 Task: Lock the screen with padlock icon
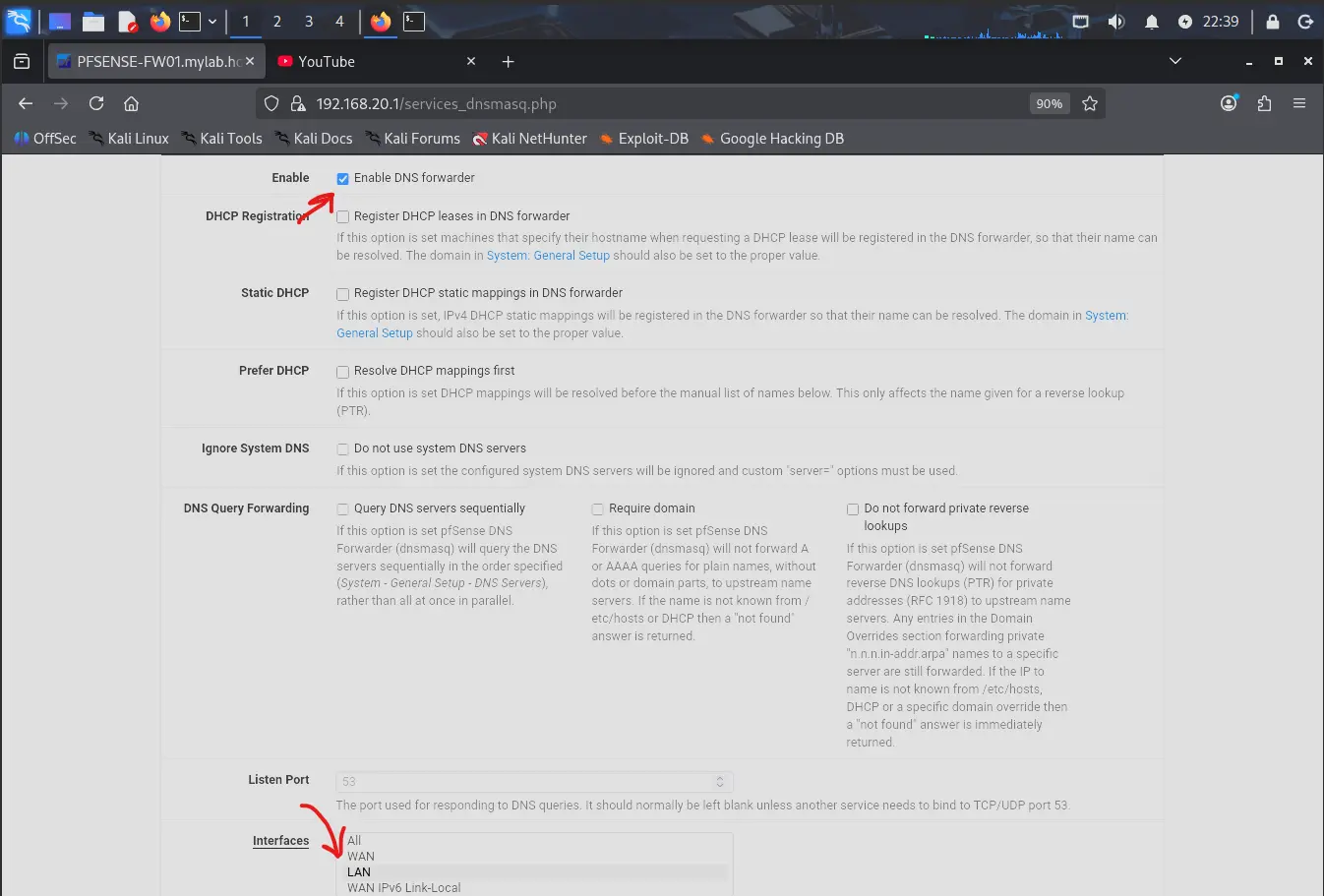coord(1273,21)
